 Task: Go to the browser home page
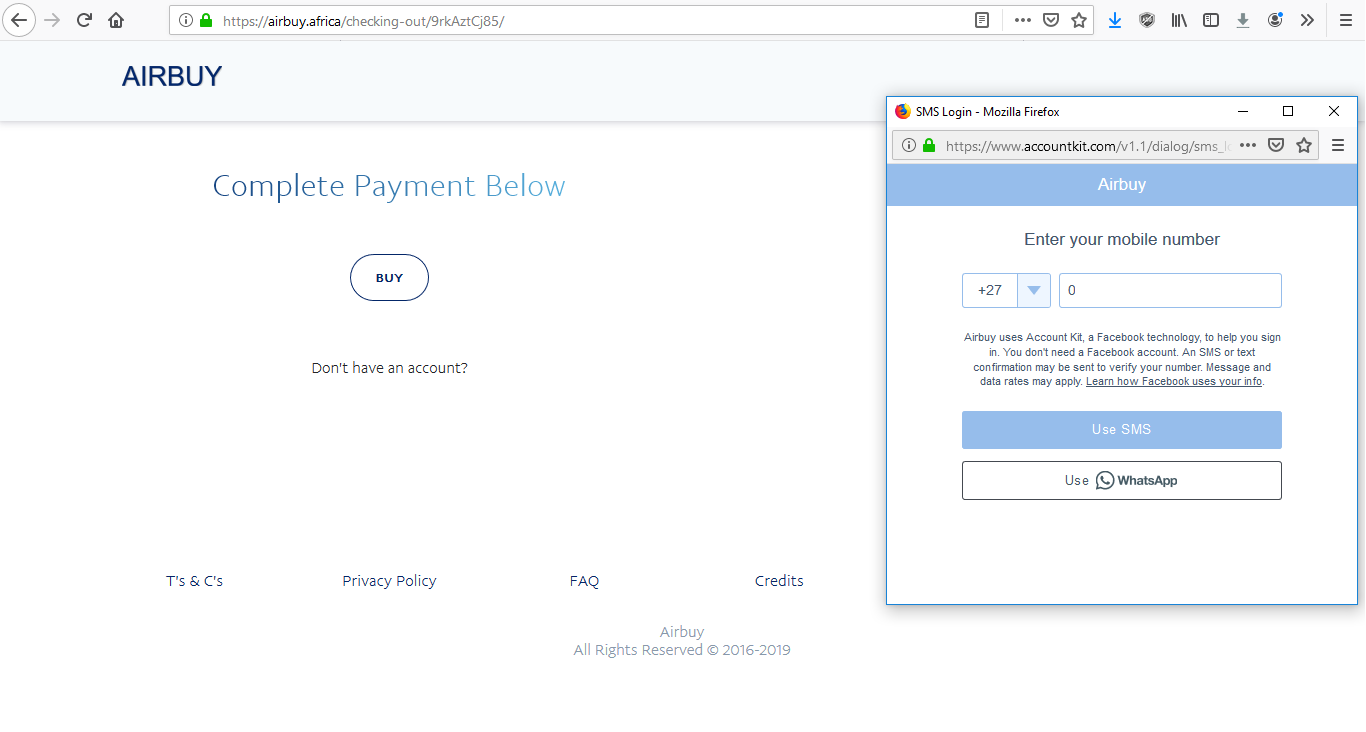[116, 20]
